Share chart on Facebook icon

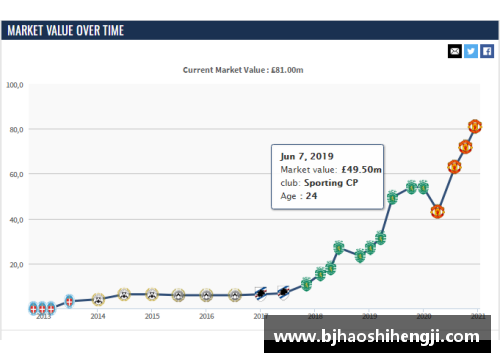point(487,51)
